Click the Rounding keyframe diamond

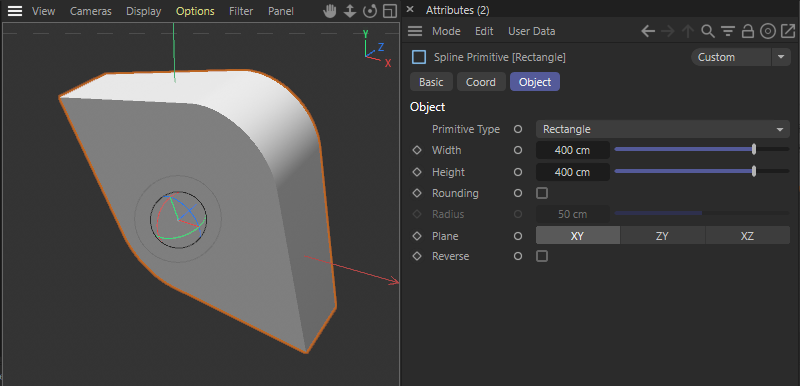click(x=417, y=193)
